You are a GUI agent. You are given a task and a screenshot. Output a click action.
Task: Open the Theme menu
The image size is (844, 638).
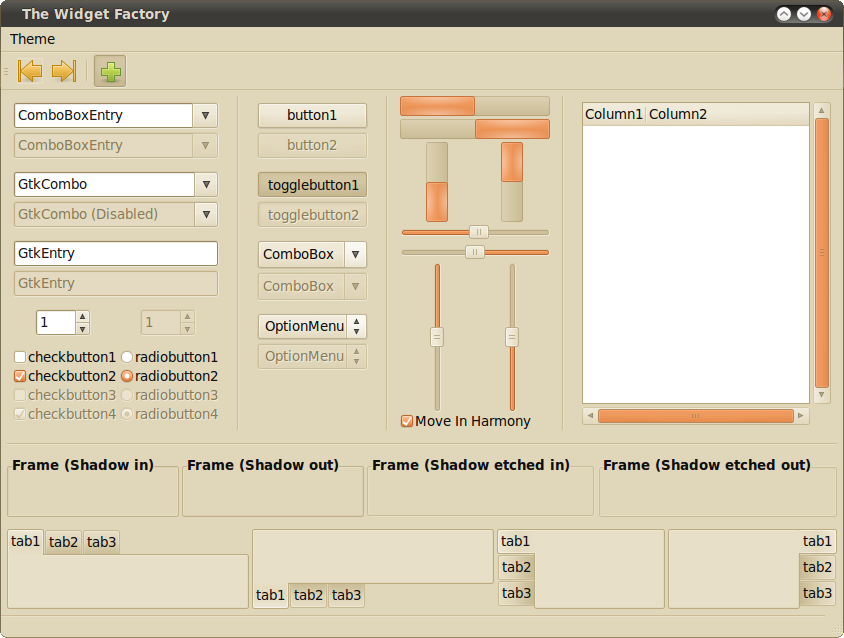[33, 39]
